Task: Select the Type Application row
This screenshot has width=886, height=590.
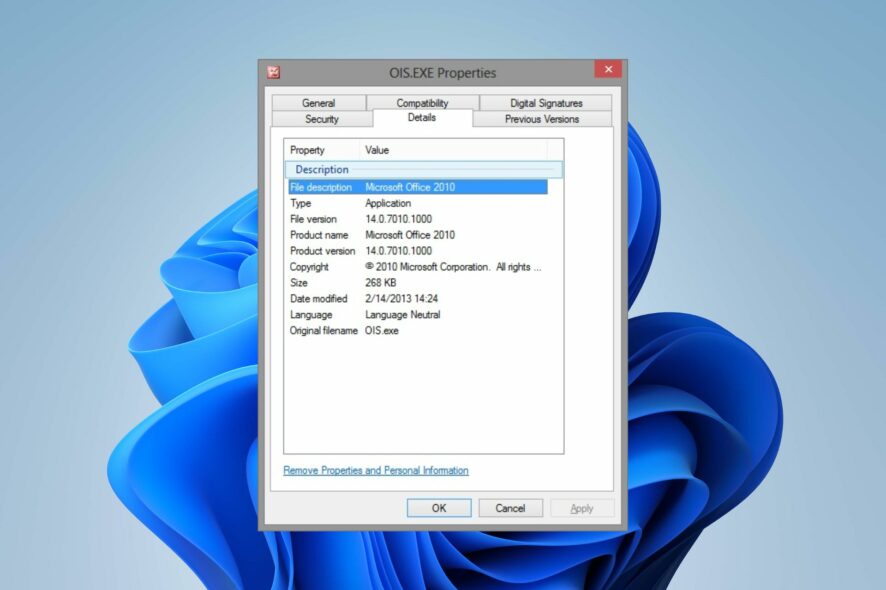Action: [x=418, y=203]
